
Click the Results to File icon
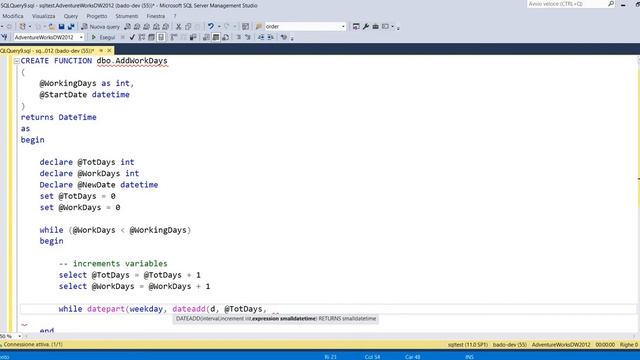tap(225, 37)
